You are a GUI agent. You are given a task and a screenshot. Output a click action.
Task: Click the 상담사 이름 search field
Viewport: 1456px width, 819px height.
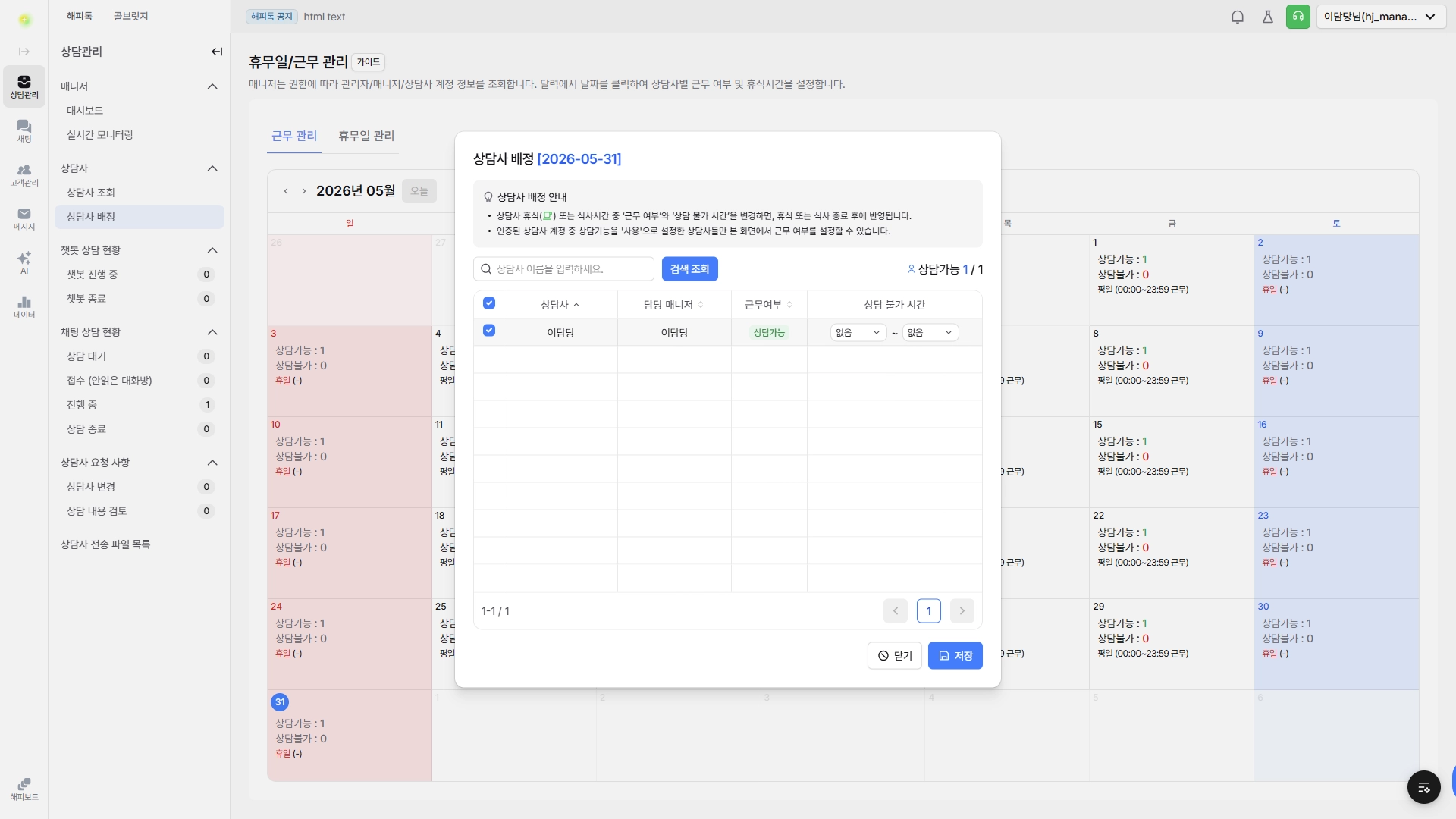click(x=563, y=269)
